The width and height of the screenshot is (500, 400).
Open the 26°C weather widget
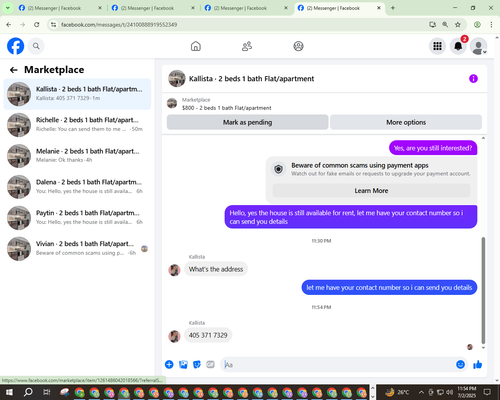397,392
